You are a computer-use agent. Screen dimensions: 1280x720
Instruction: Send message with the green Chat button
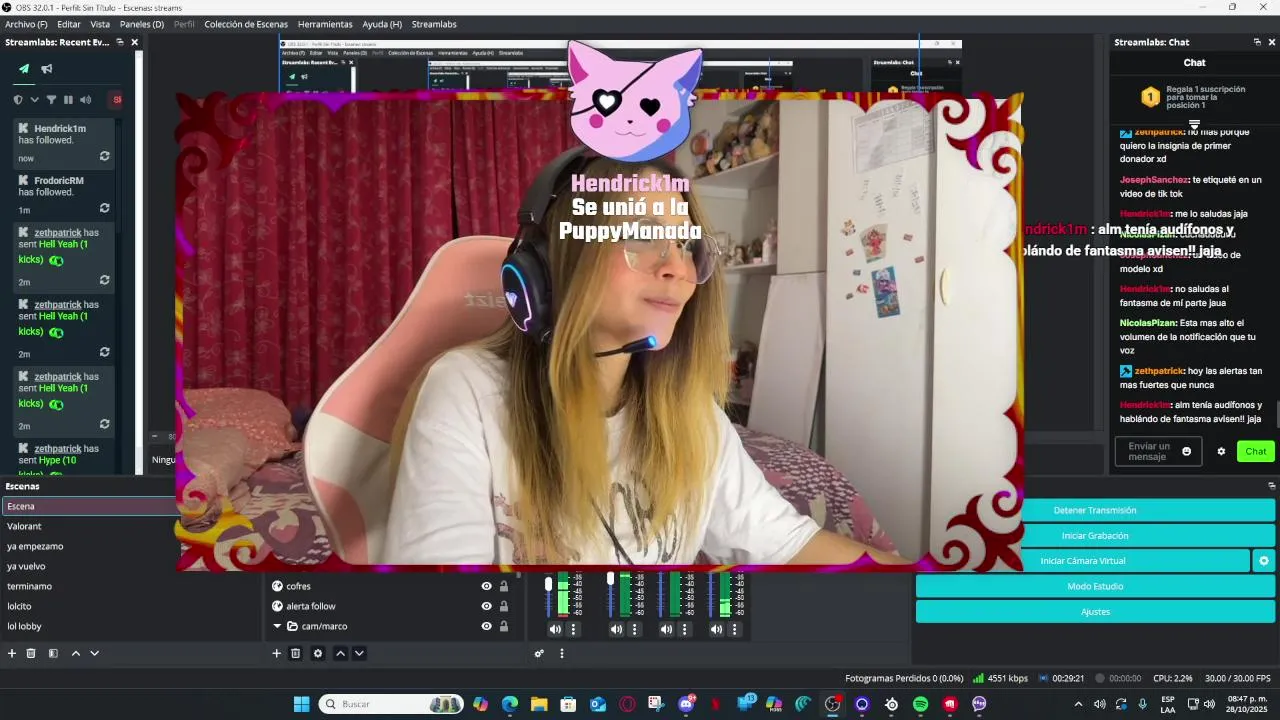1255,451
